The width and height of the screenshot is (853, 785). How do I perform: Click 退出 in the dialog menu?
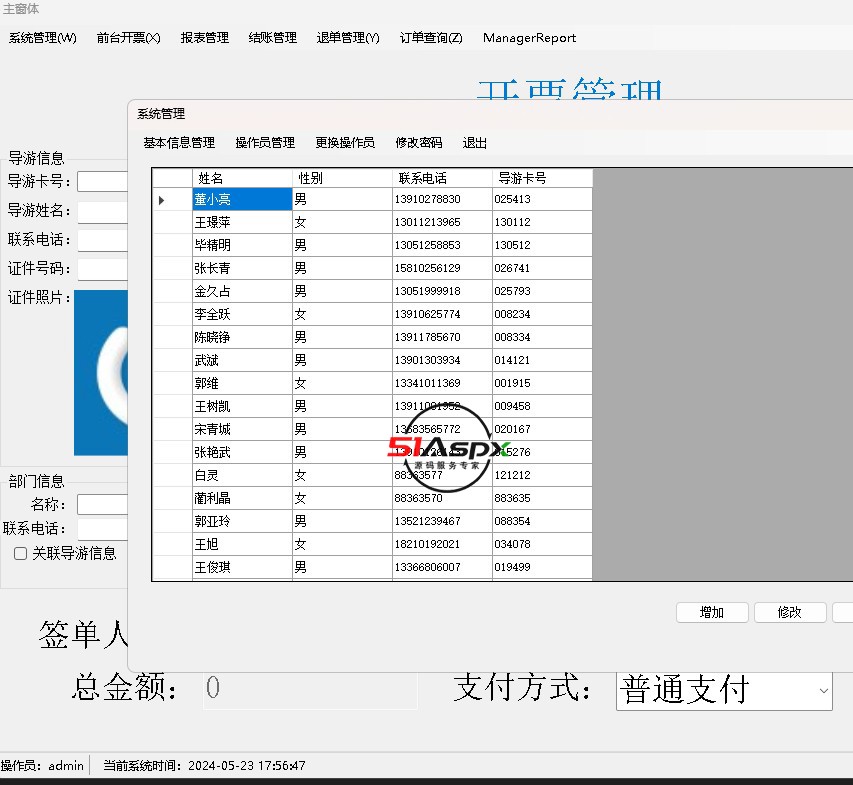click(x=475, y=143)
